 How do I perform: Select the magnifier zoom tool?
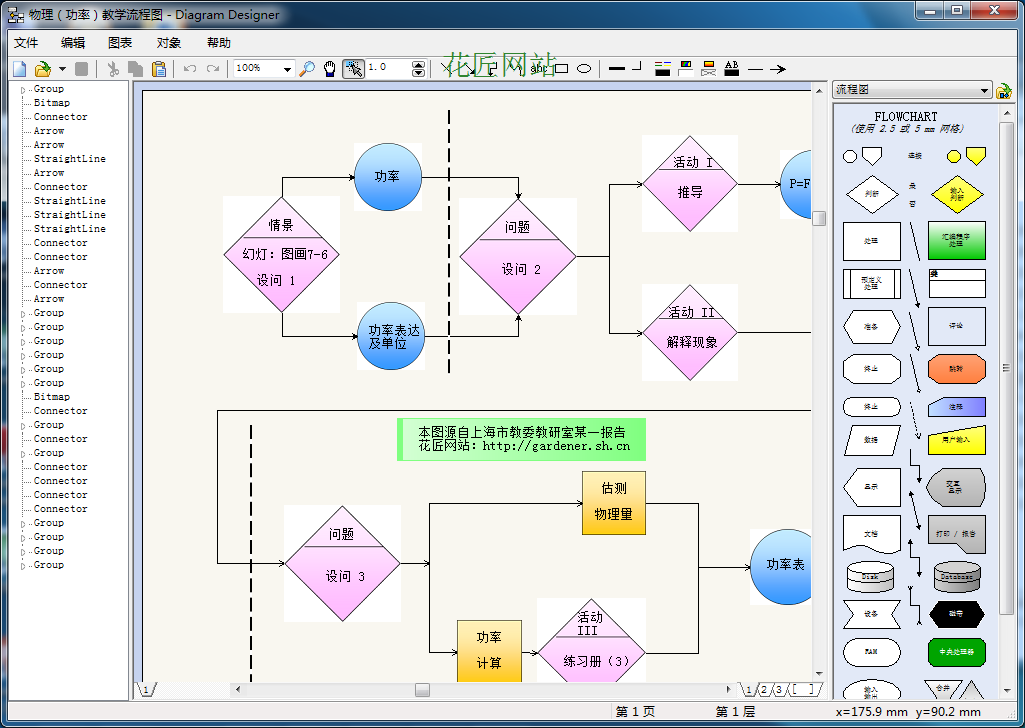[307, 69]
